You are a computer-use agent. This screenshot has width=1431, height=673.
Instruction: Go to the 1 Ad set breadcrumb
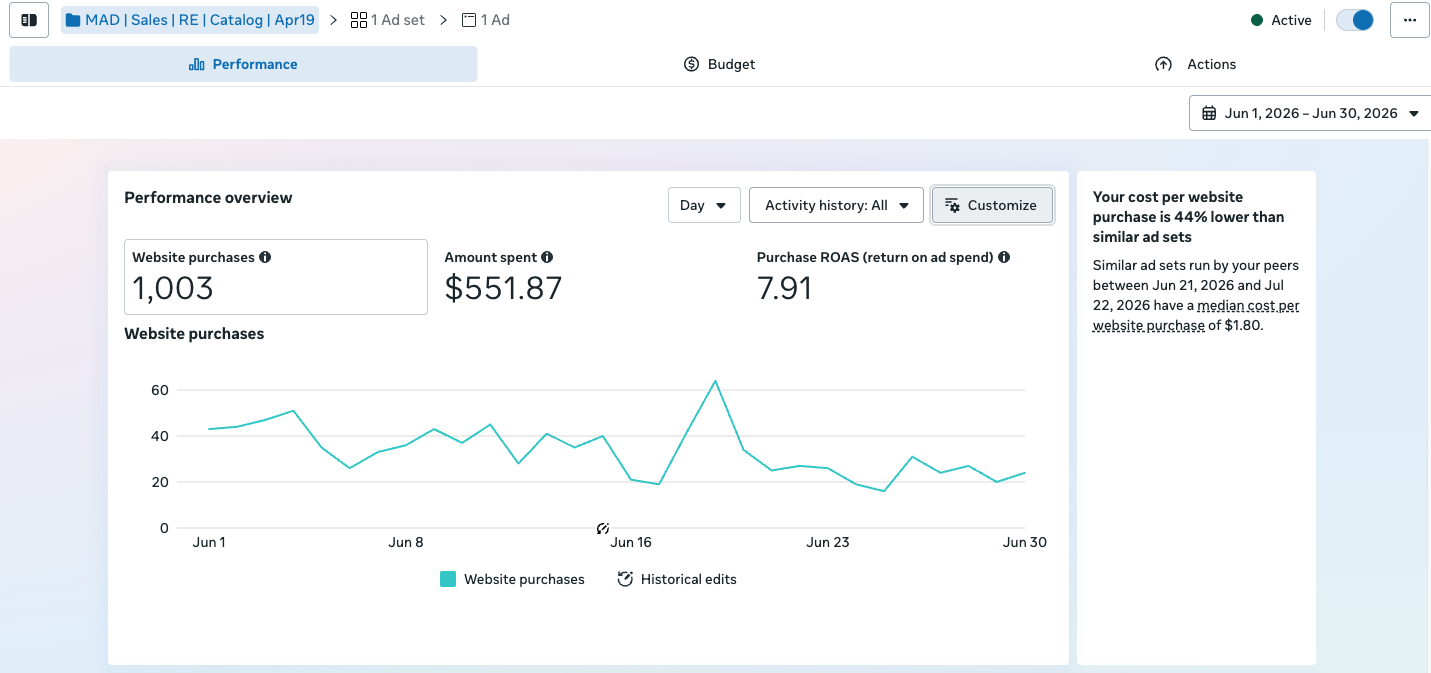(x=388, y=20)
